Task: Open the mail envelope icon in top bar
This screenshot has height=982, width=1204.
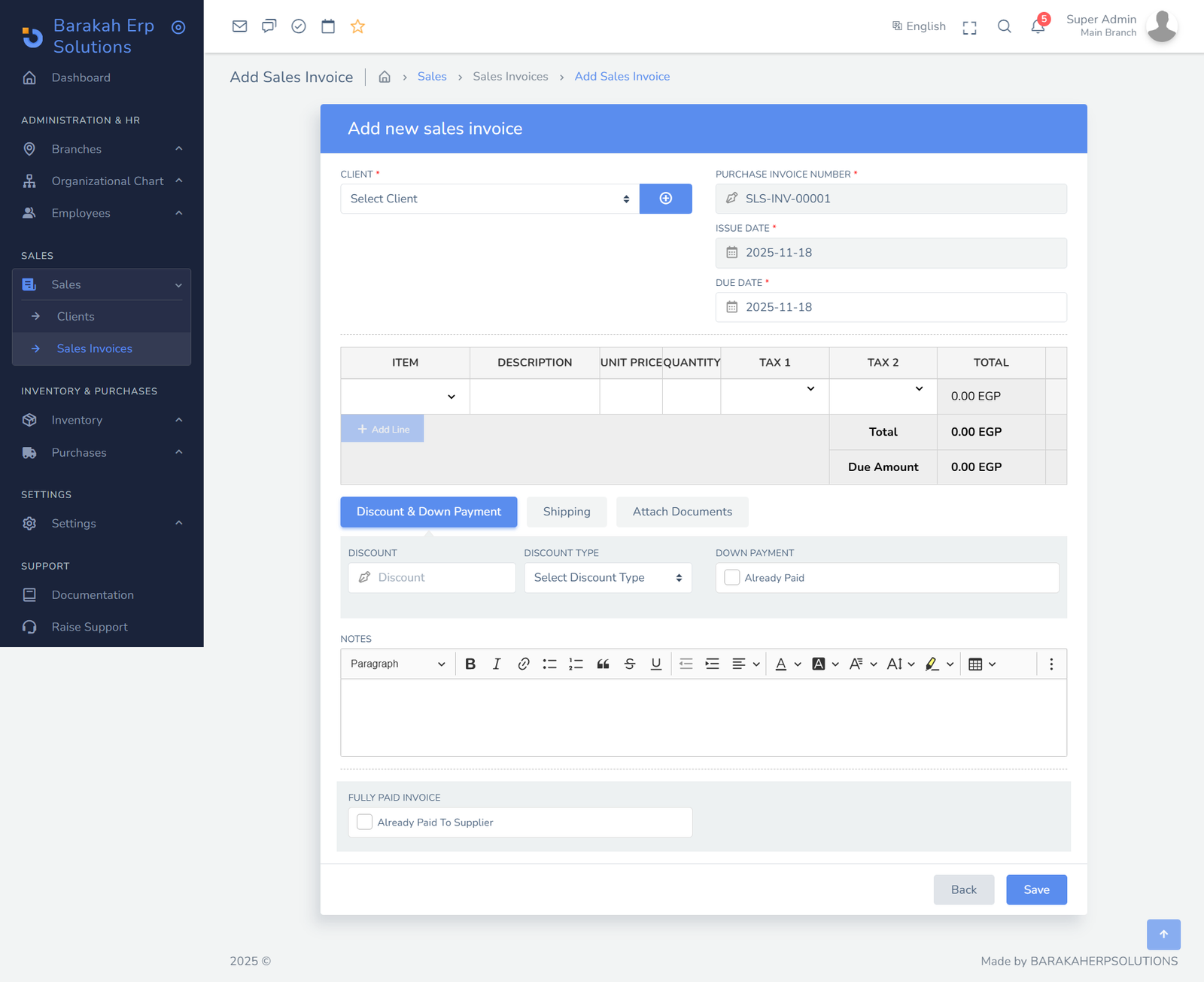Action: (x=239, y=26)
